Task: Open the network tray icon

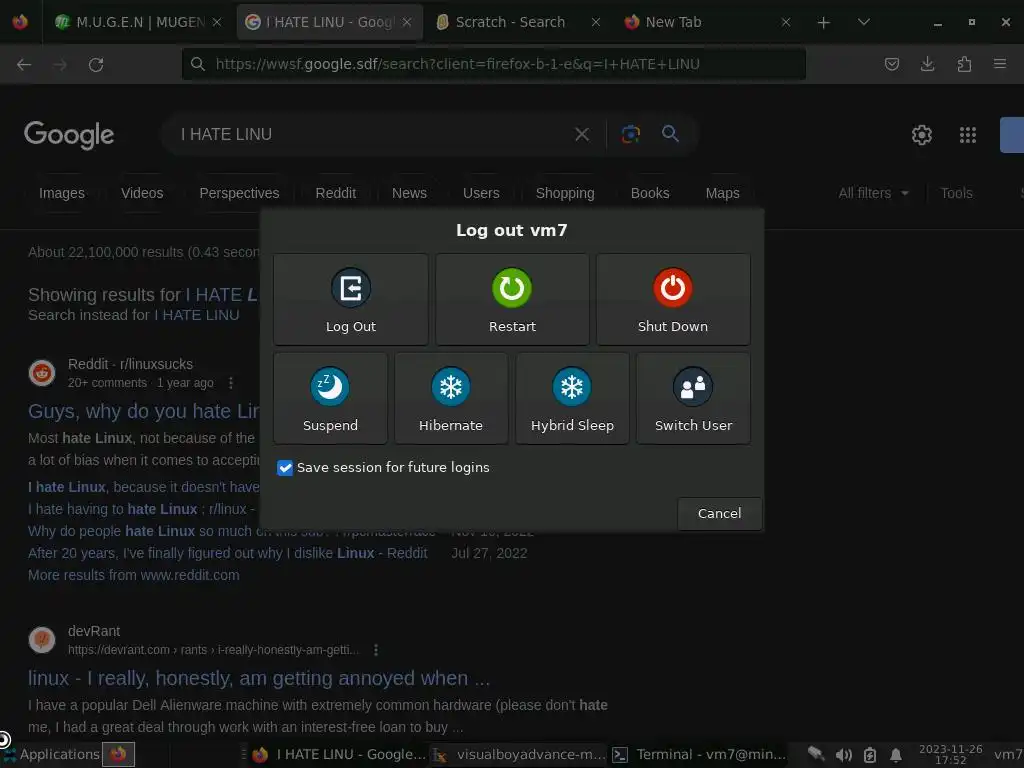Action: (816, 754)
